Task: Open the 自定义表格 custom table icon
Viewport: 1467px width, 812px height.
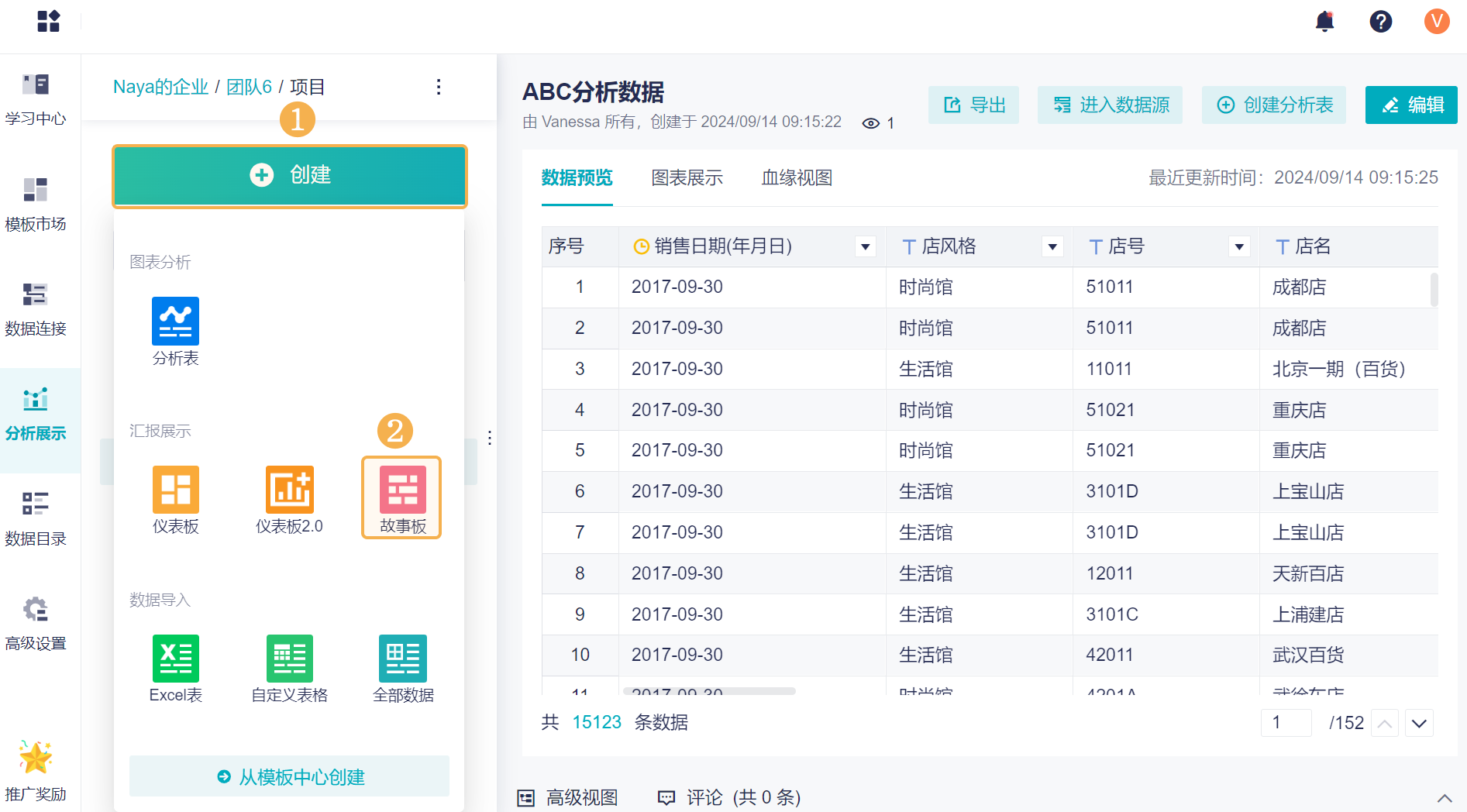Action: coord(289,659)
